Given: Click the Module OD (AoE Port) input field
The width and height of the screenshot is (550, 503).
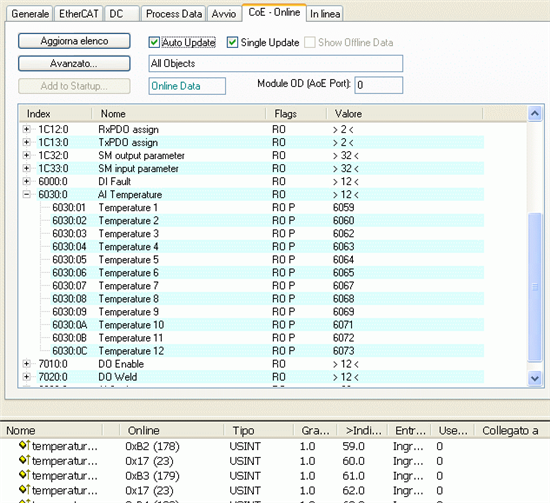Looking at the screenshot, I should coord(379,85).
